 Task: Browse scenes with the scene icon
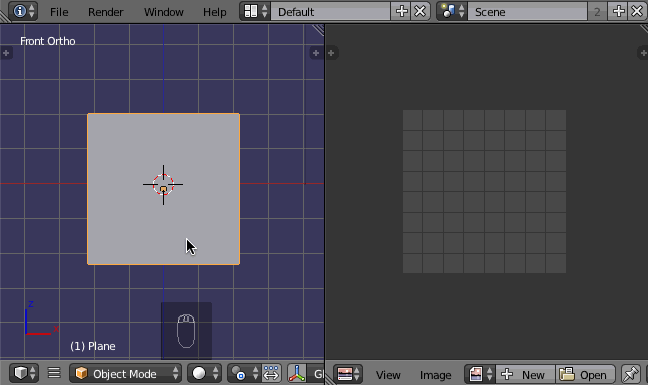point(453,11)
